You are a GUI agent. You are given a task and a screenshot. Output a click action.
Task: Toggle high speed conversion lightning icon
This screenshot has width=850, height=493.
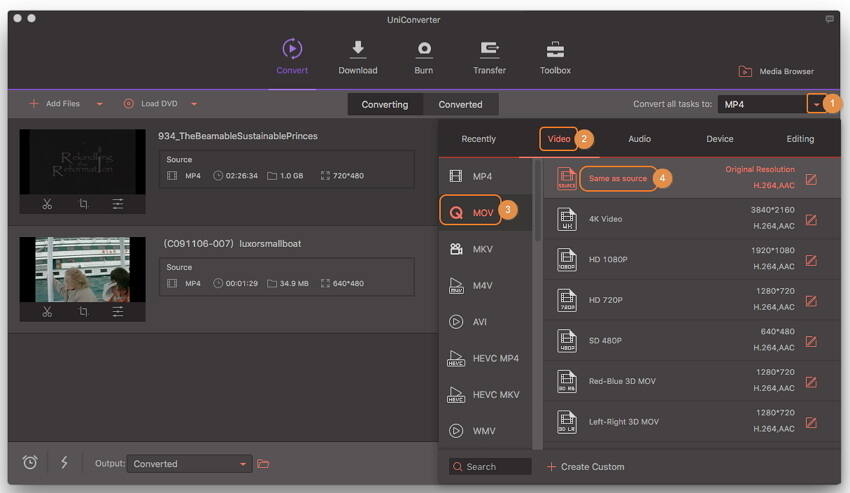coord(64,463)
